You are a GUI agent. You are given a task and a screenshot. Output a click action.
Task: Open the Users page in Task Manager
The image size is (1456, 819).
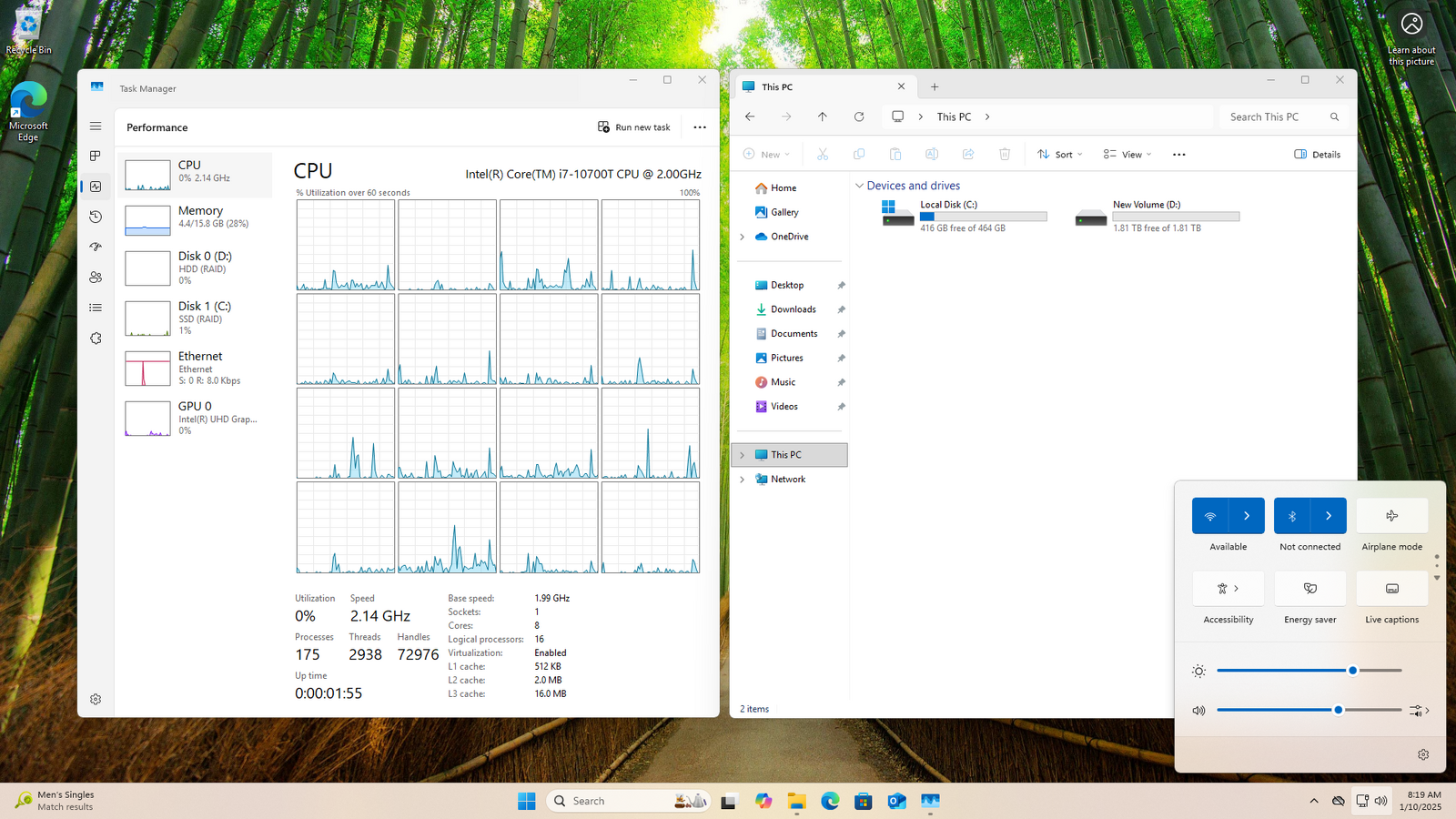(96, 278)
